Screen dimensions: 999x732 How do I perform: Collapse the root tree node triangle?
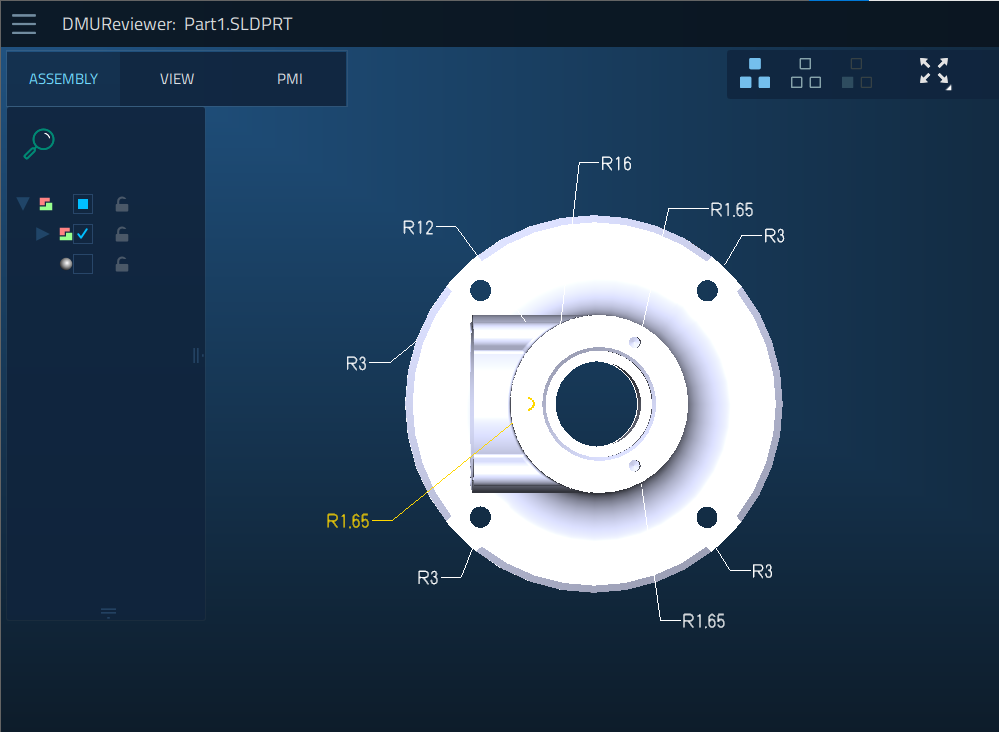click(23, 204)
